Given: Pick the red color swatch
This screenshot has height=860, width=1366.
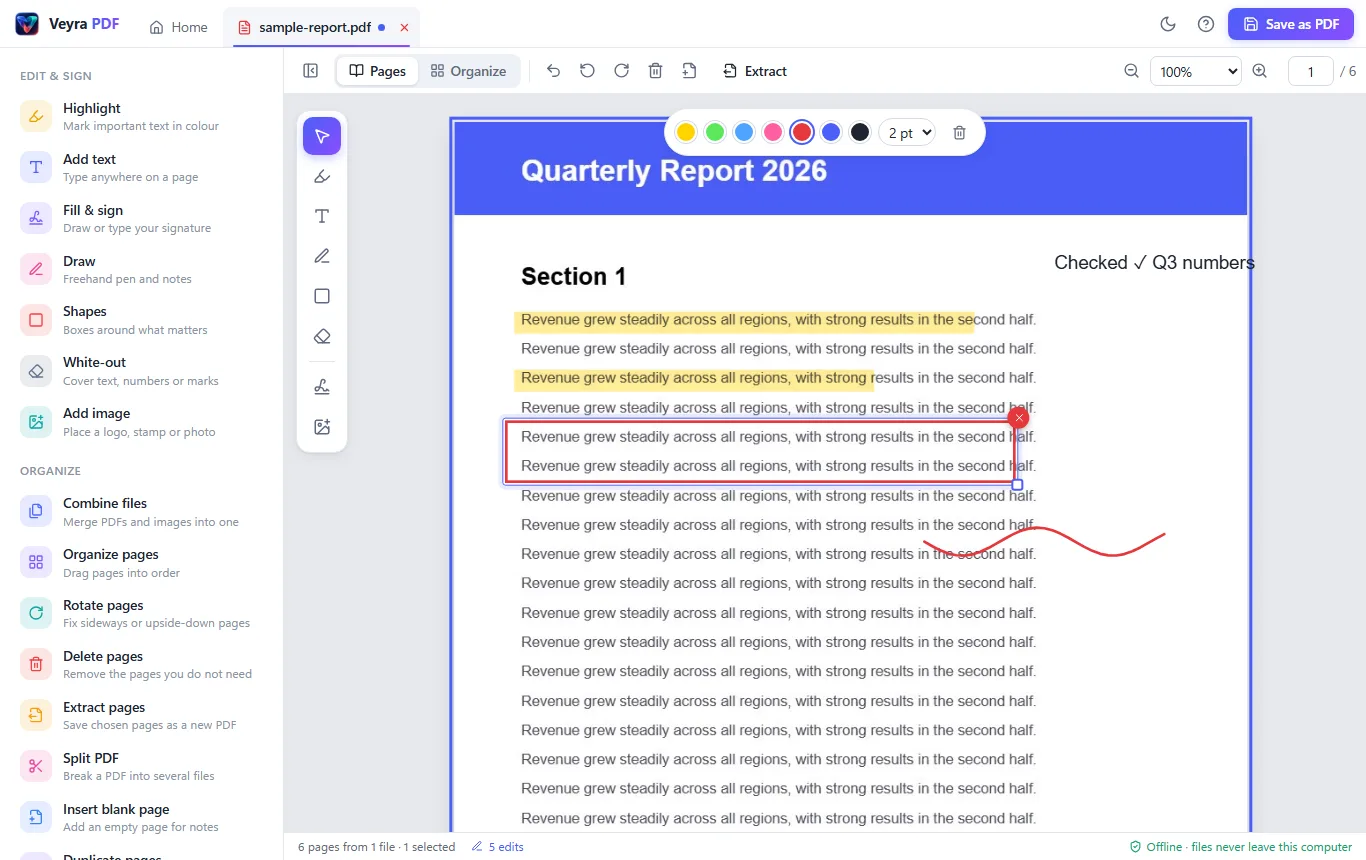Looking at the screenshot, I should coord(802,132).
